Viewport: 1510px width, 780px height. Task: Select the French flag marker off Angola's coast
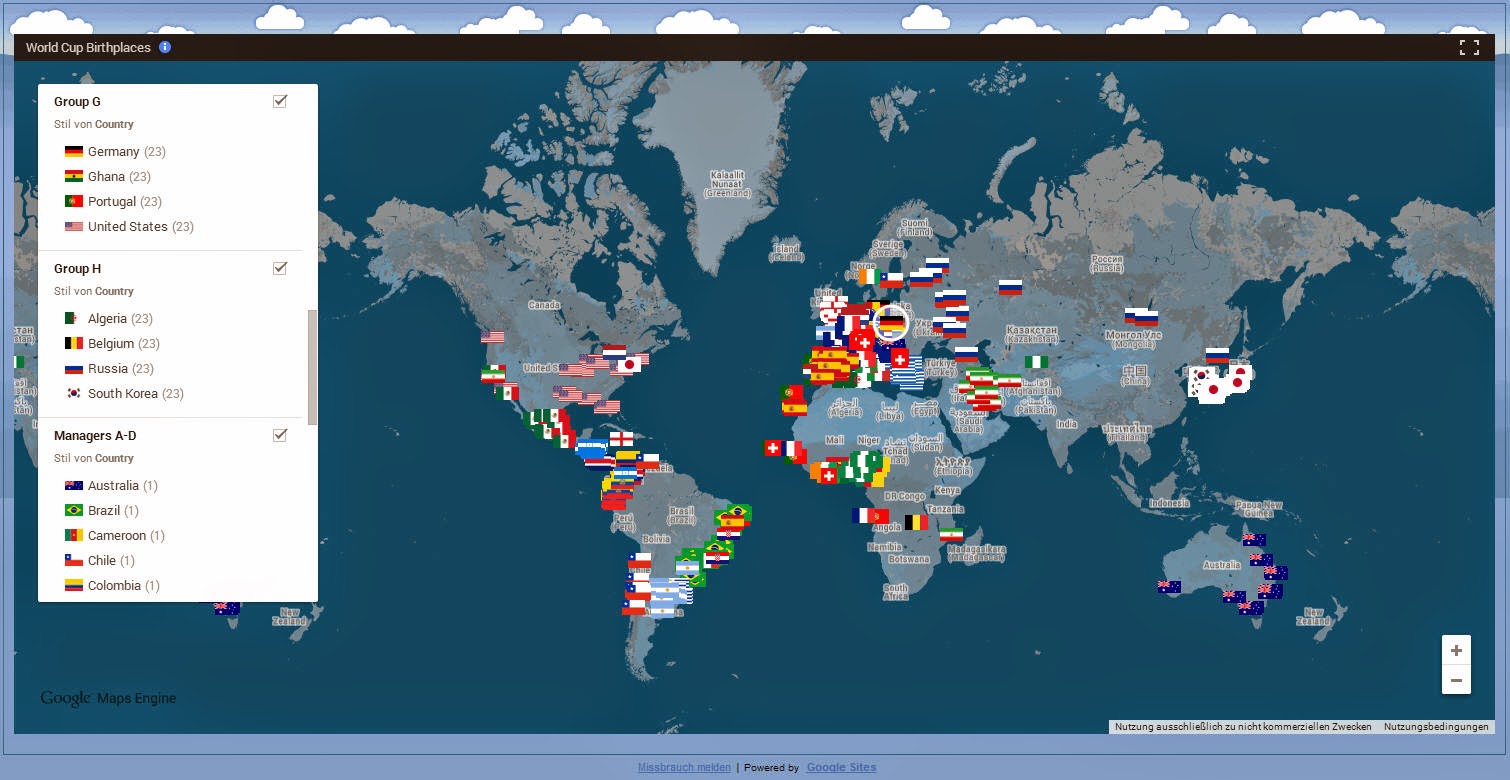click(x=863, y=516)
